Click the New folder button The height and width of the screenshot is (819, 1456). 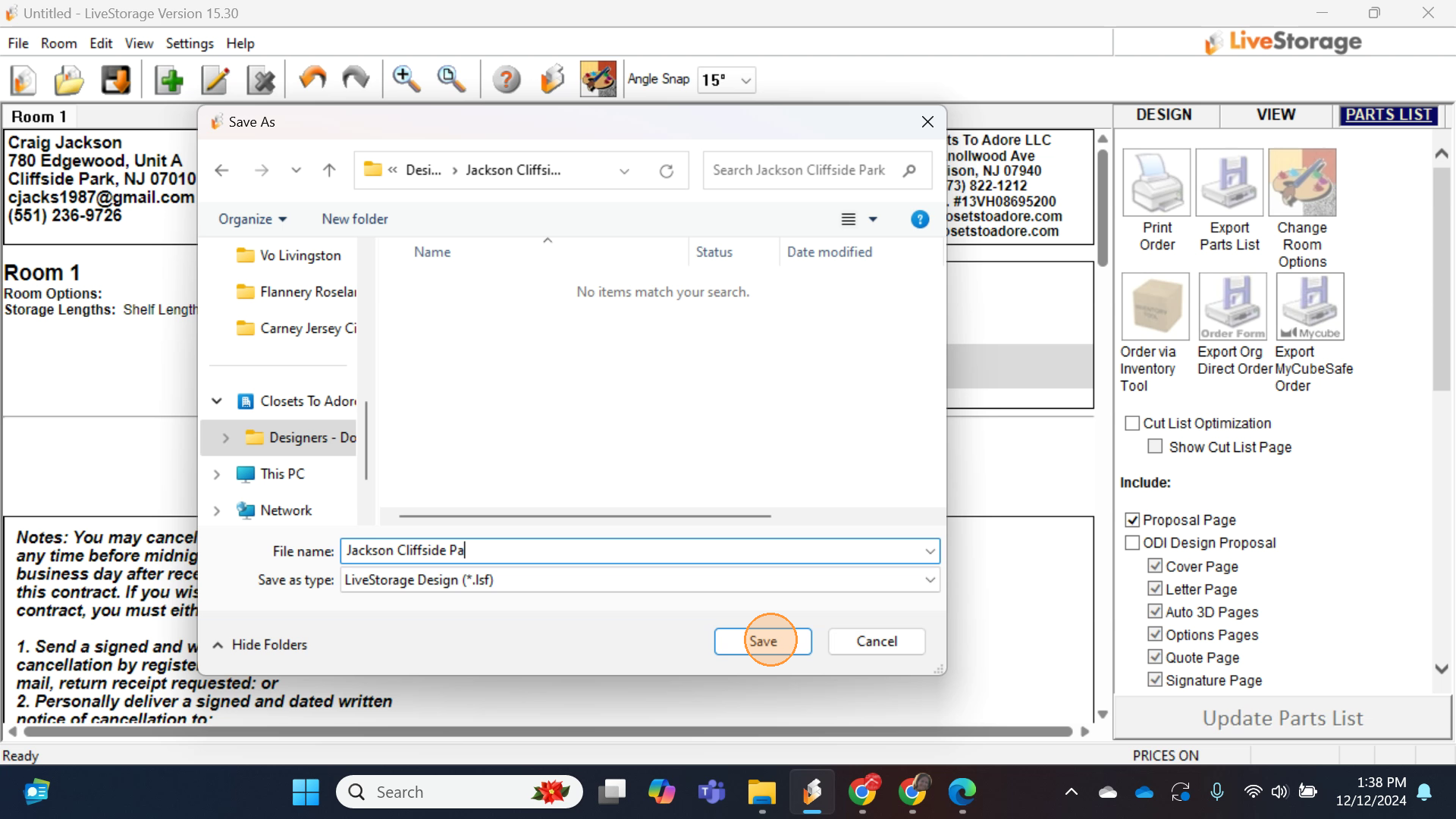(354, 219)
